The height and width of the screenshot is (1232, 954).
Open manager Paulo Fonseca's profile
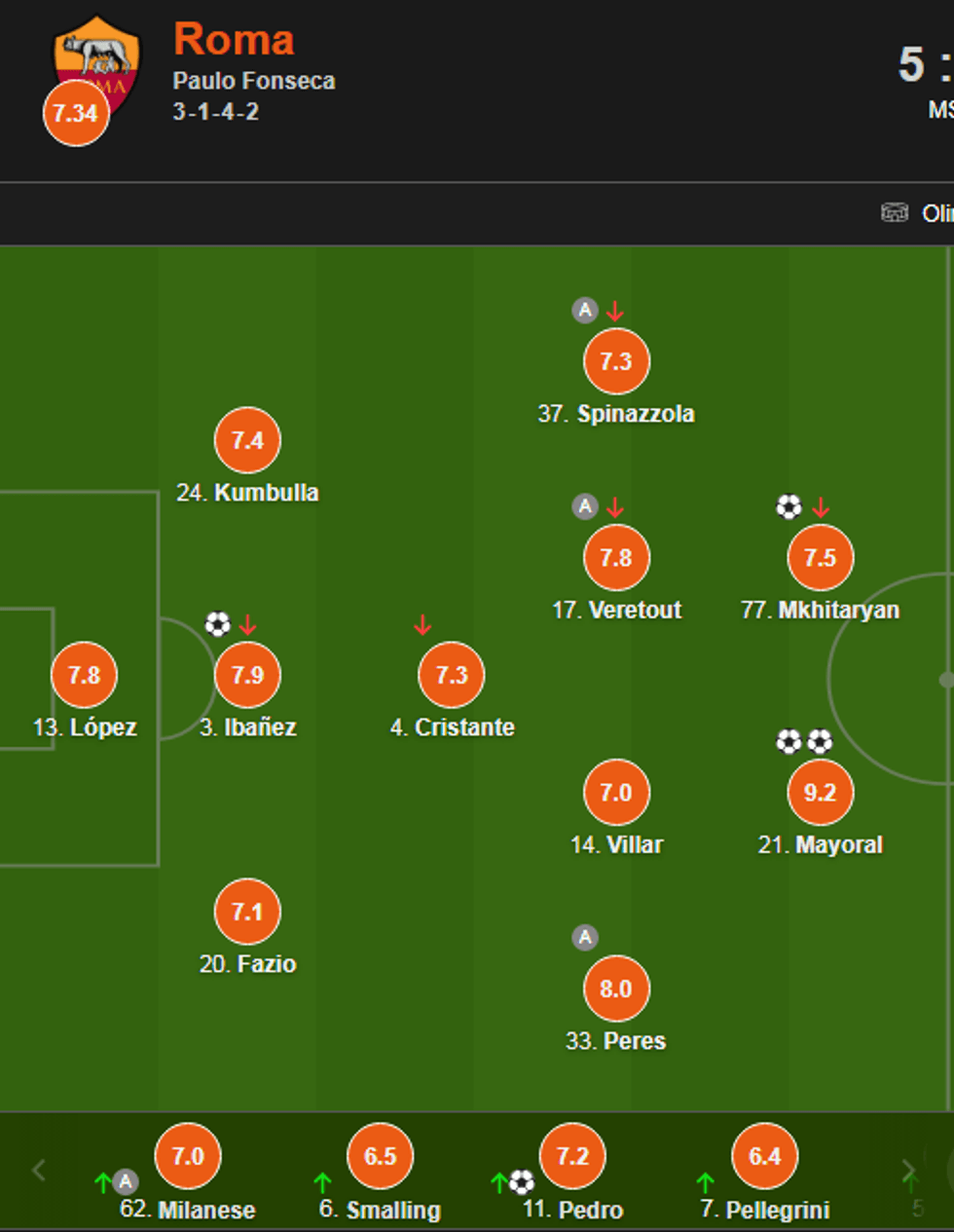coord(254,81)
